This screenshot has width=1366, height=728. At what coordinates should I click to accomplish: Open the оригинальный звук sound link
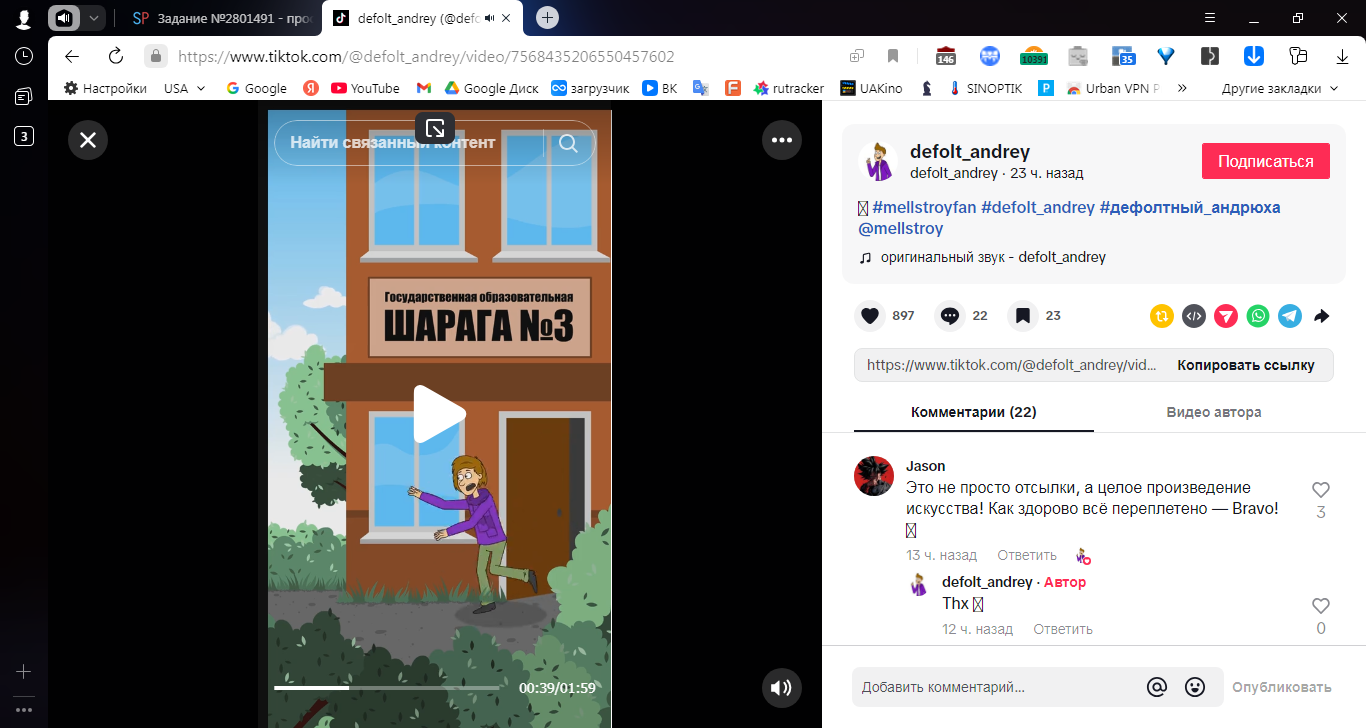[x=993, y=257]
